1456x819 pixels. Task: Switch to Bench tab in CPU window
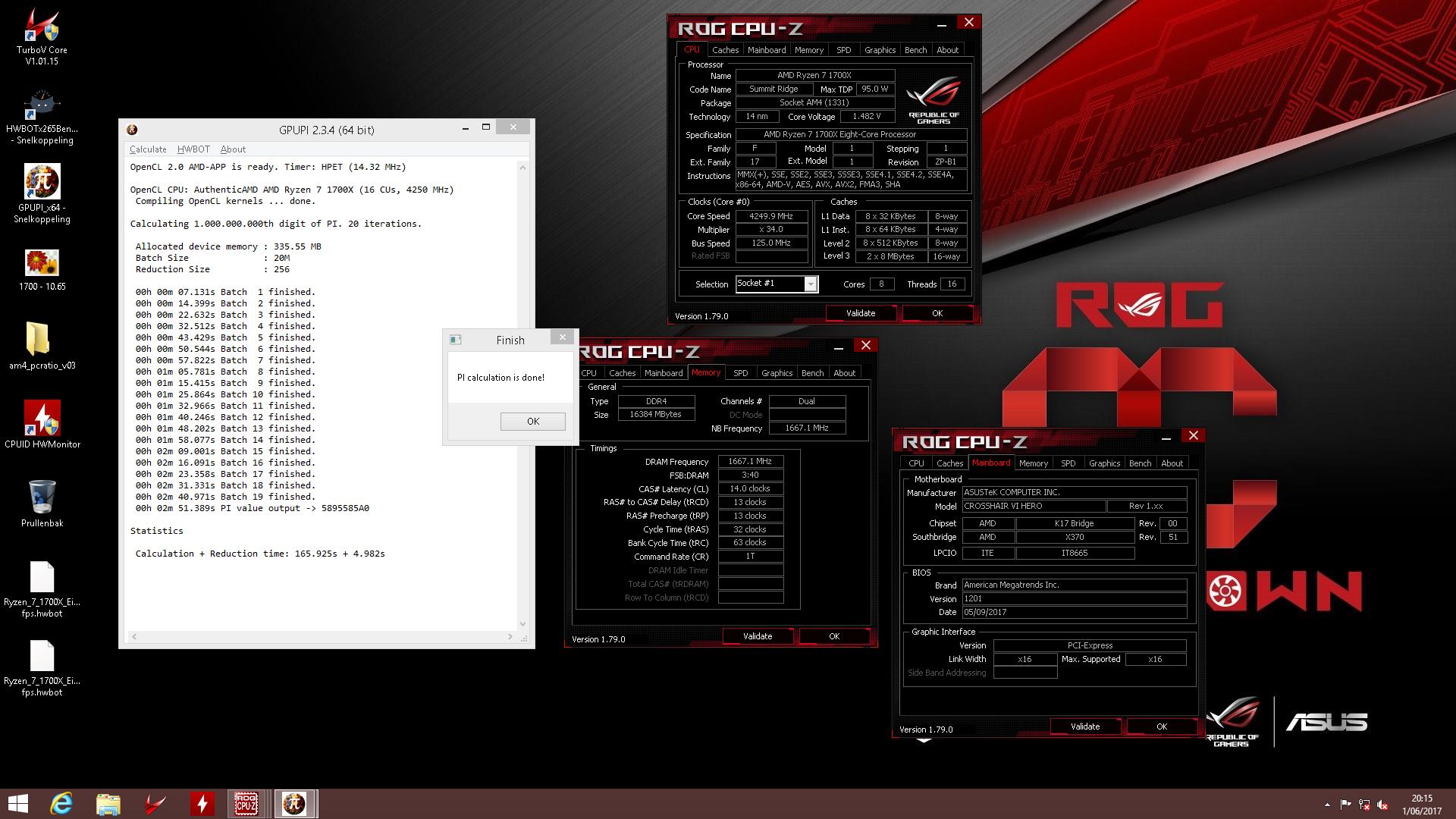click(916, 50)
